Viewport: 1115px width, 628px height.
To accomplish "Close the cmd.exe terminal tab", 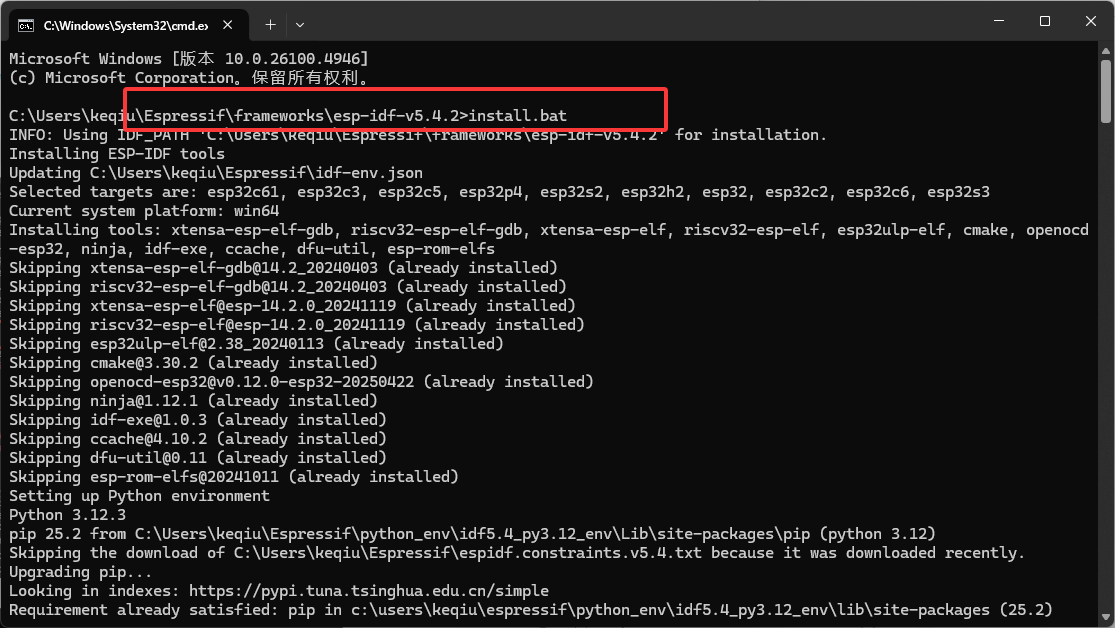I will click(x=231, y=23).
